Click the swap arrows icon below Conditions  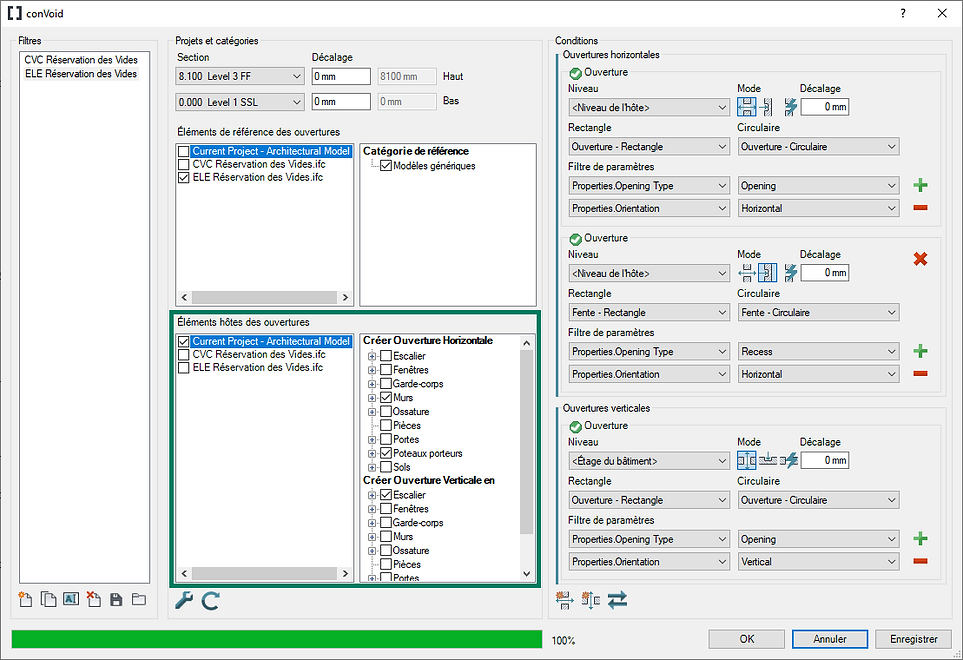(x=617, y=600)
